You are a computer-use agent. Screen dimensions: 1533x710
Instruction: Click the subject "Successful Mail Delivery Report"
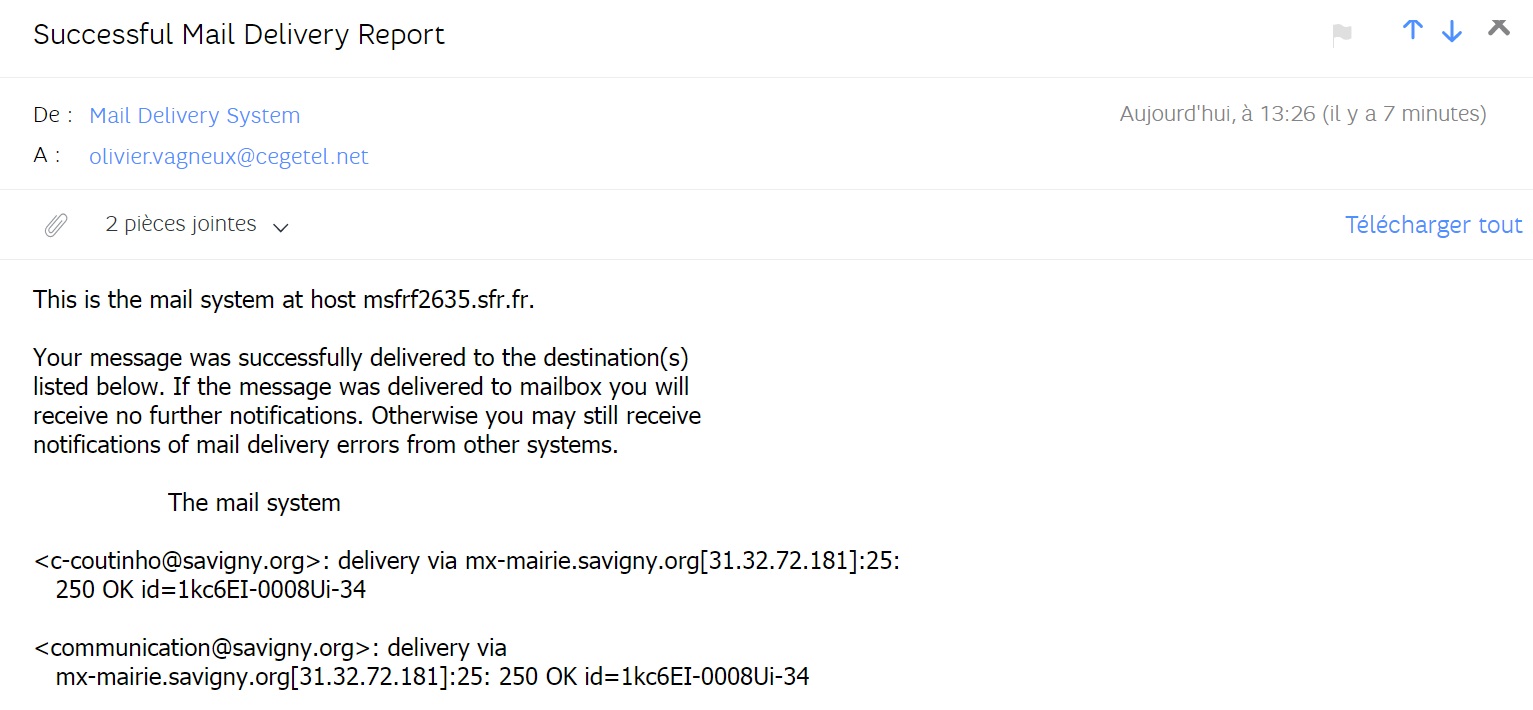click(x=239, y=34)
